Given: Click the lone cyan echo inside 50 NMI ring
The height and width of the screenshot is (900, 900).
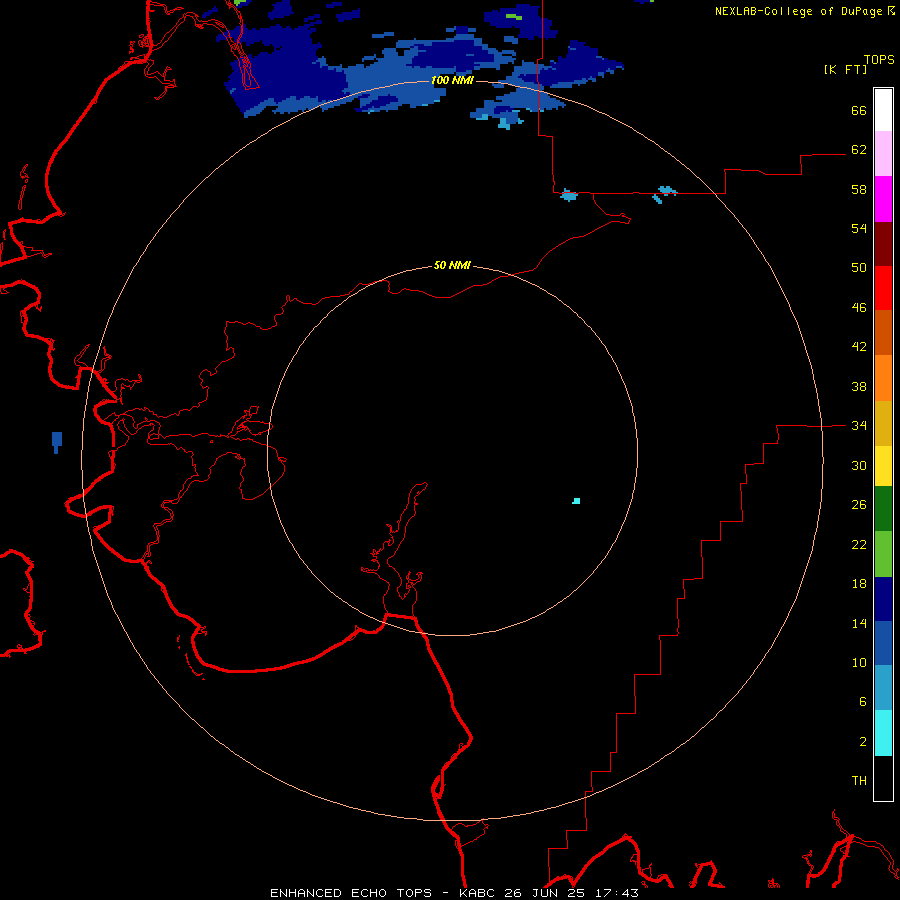Looking at the screenshot, I should [x=576, y=501].
